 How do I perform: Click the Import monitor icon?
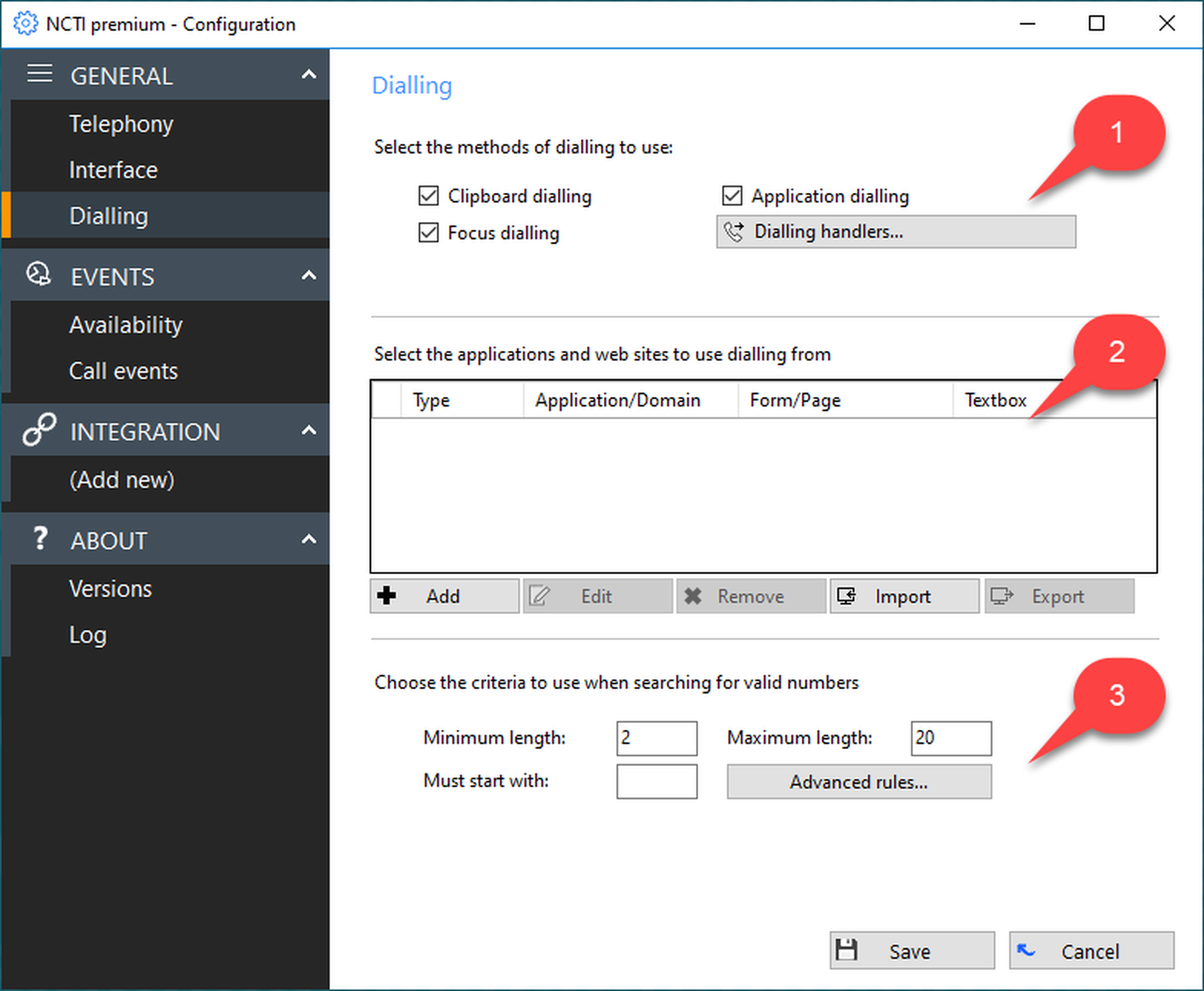coord(846,596)
